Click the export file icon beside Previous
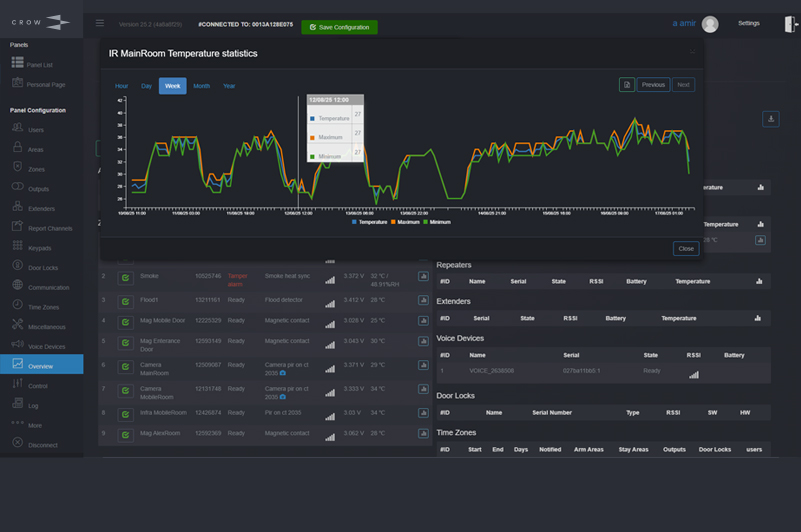The width and height of the screenshot is (801, 532). point(626,85)
